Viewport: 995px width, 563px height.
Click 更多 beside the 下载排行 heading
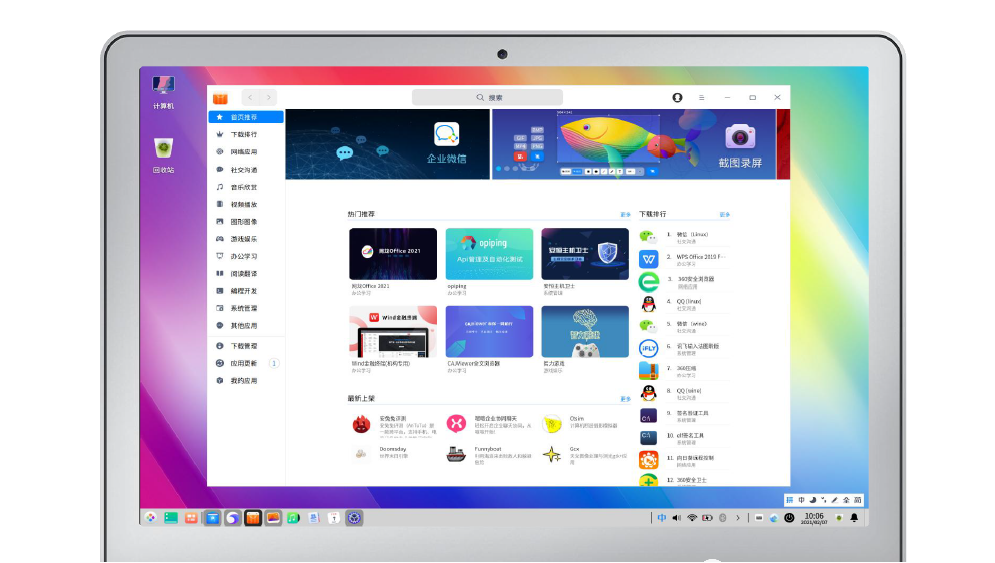click(724, 215)
